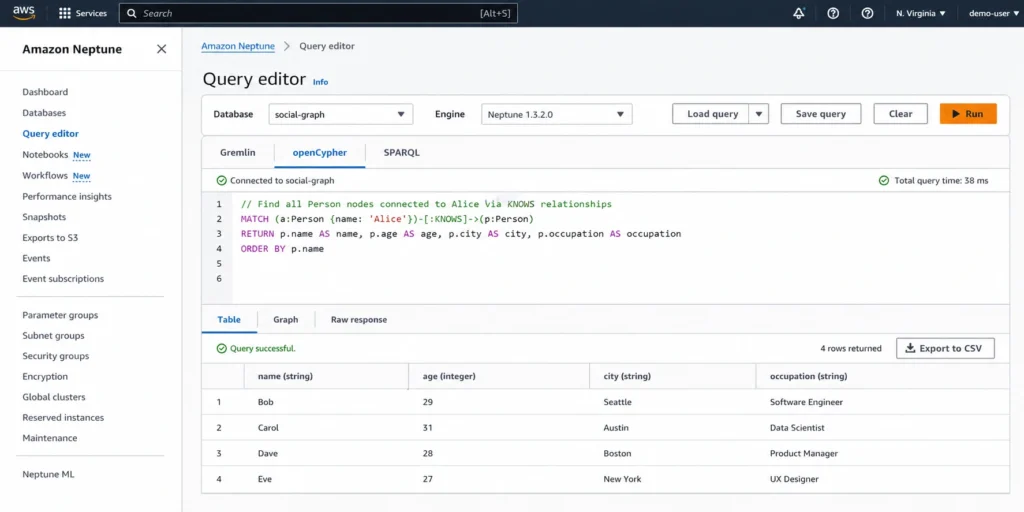Follow the Amazon Neptune breadcrumb link
The width and height of the screenshot is (1024, 512).
[238, 46]
